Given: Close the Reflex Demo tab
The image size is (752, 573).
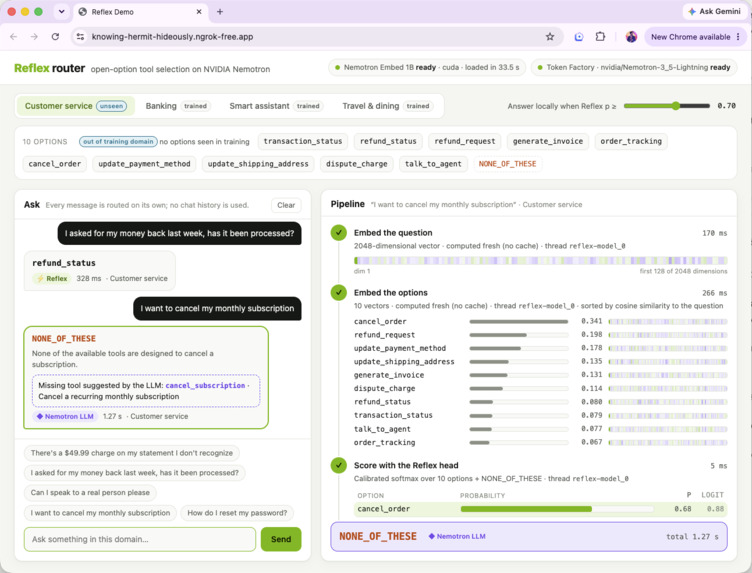Looking at the screenshot, I should 199,12.
